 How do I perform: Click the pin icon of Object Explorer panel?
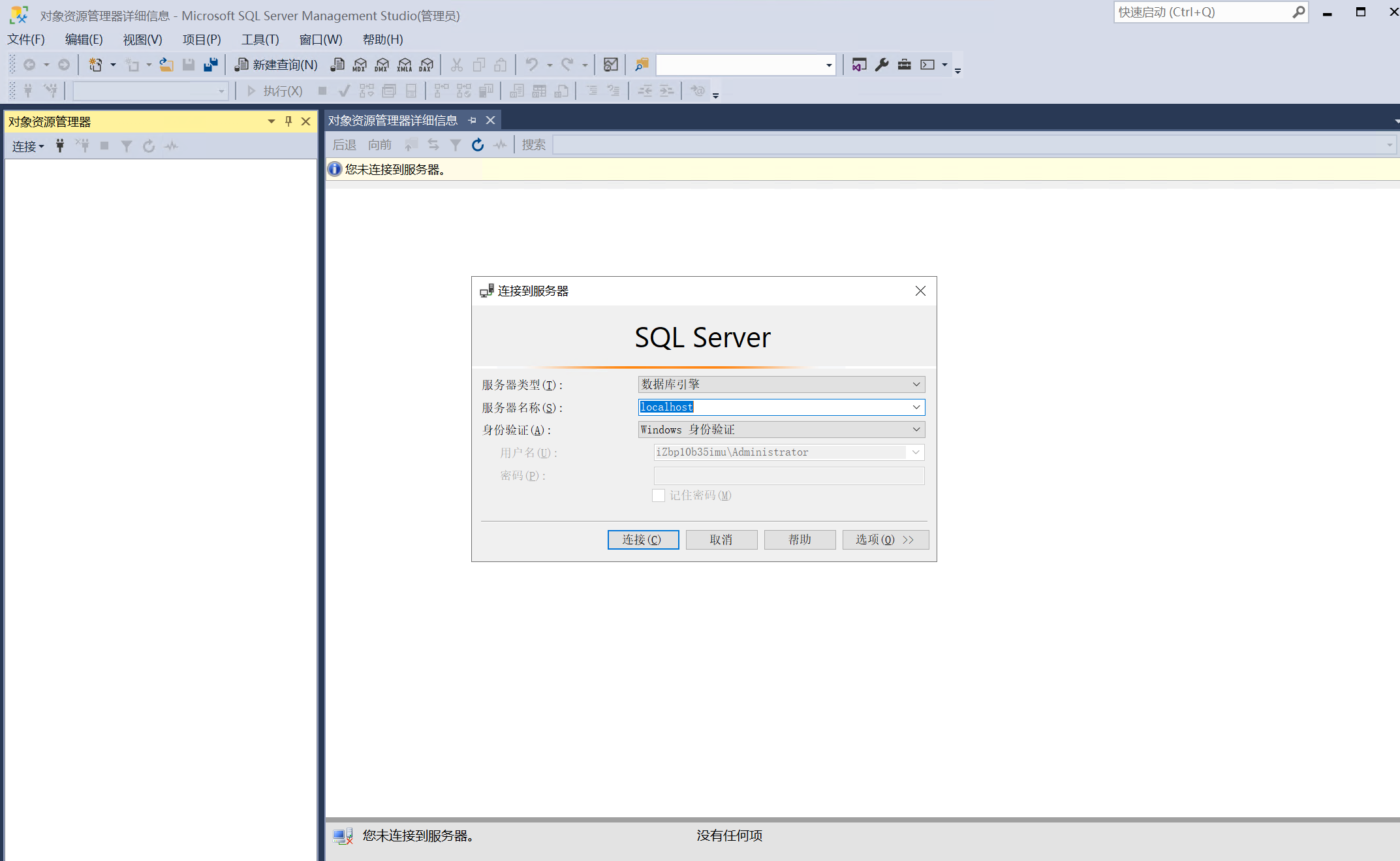click(288, 121)
